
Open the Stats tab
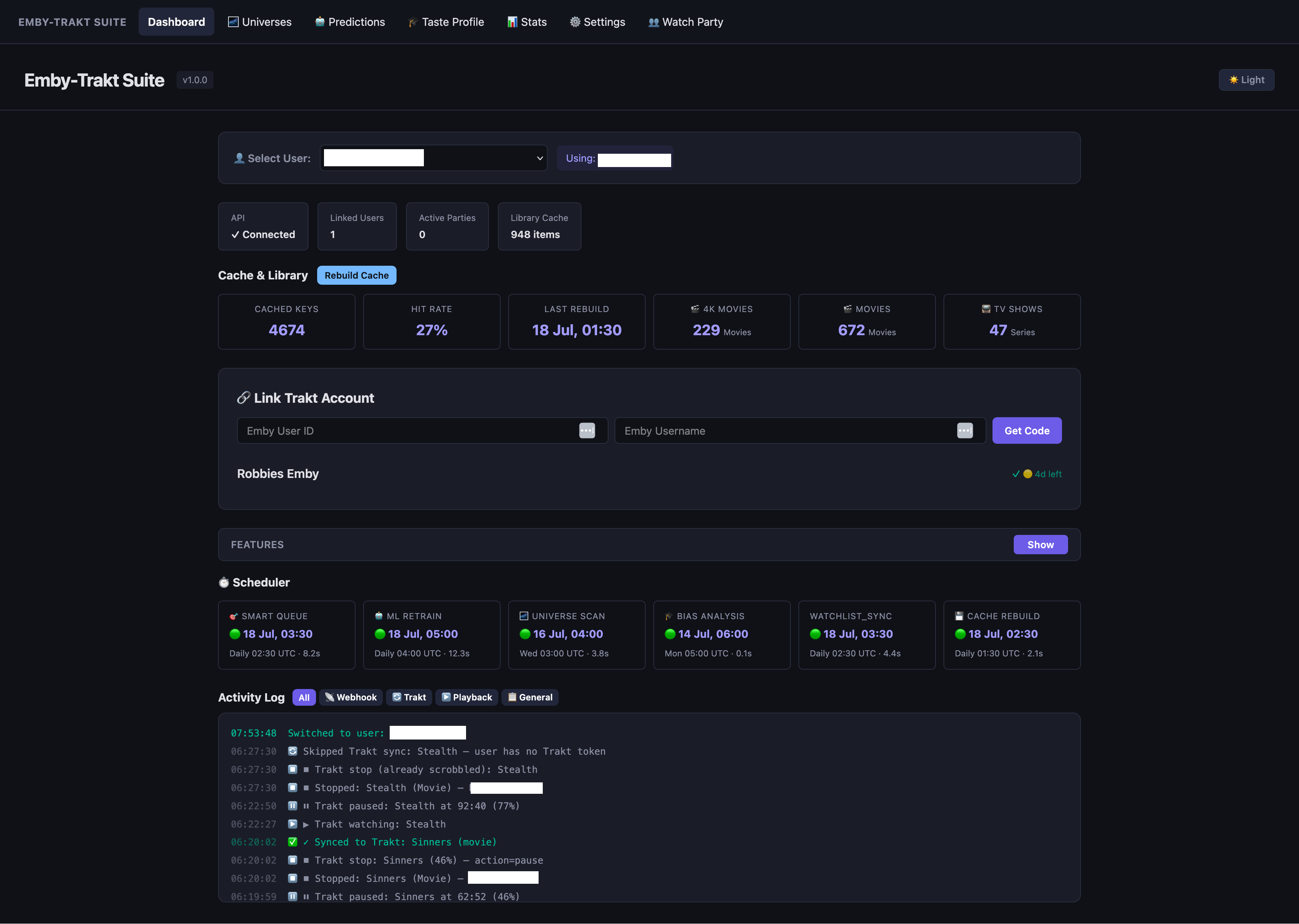pyautogui.click(x=526, y=22)
